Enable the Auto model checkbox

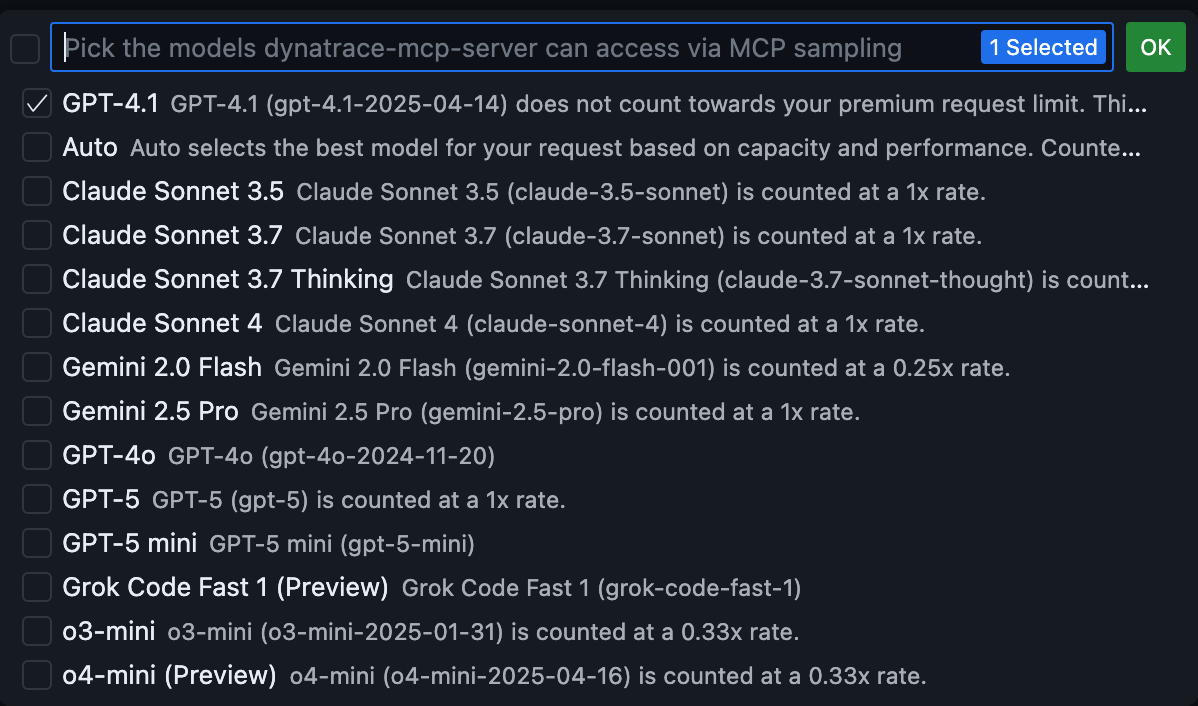37,148
